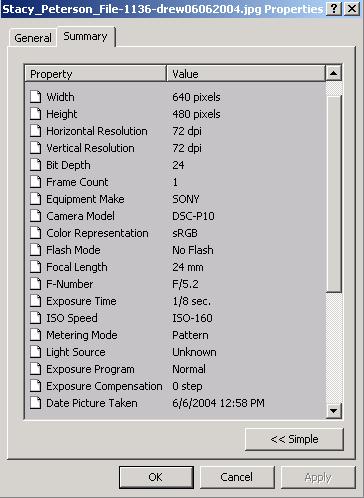Click the page icon beside Height
Screen dimensions: 364x498
coord(36,114)
